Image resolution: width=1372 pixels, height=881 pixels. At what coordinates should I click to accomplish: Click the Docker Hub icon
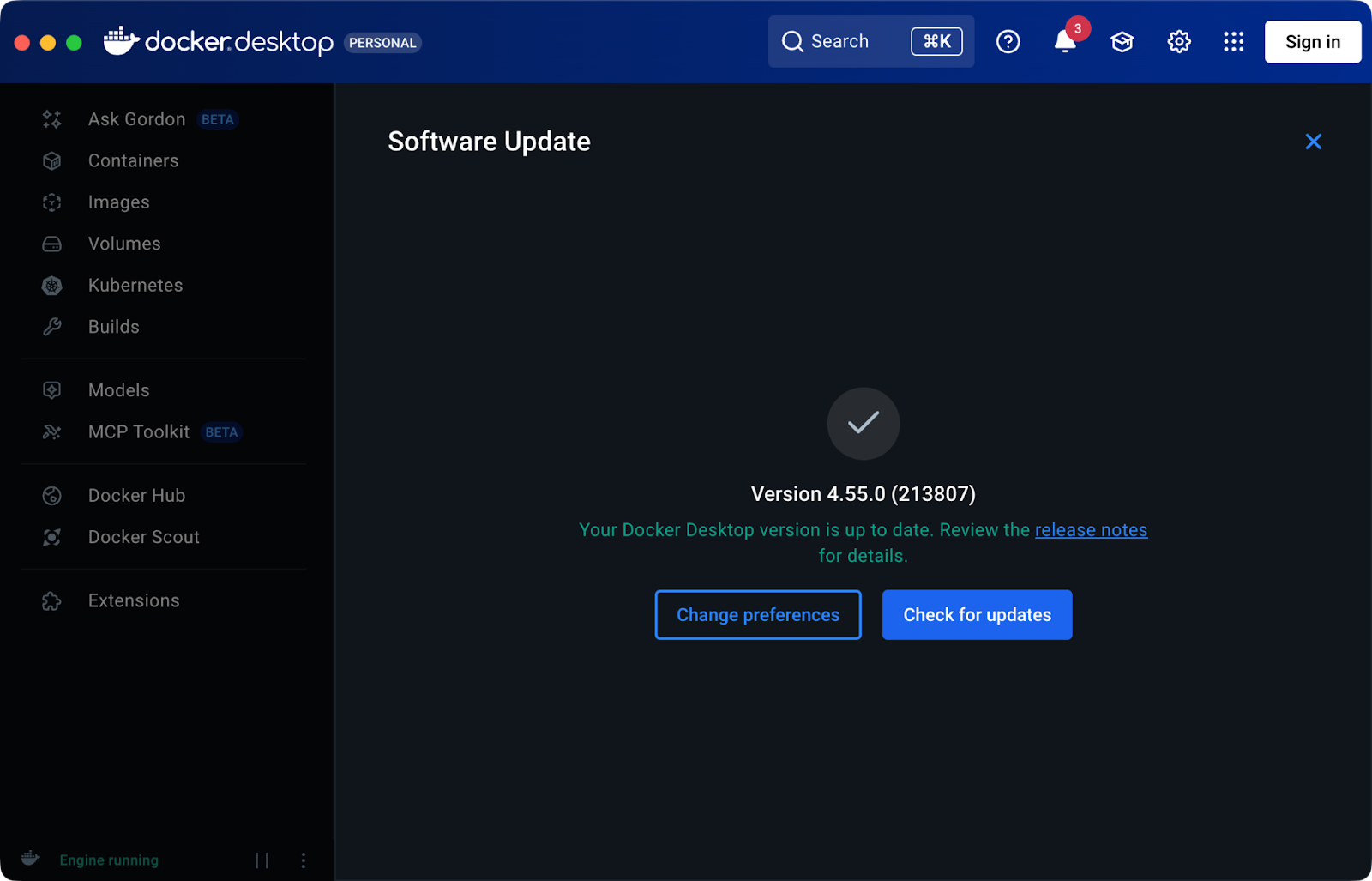(52, 496)
